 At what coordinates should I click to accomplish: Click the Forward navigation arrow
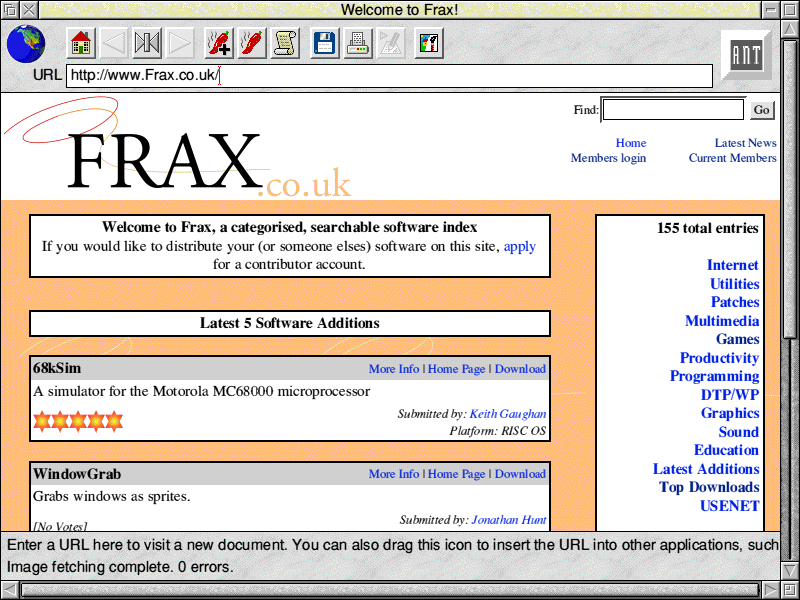coord(179,43)
